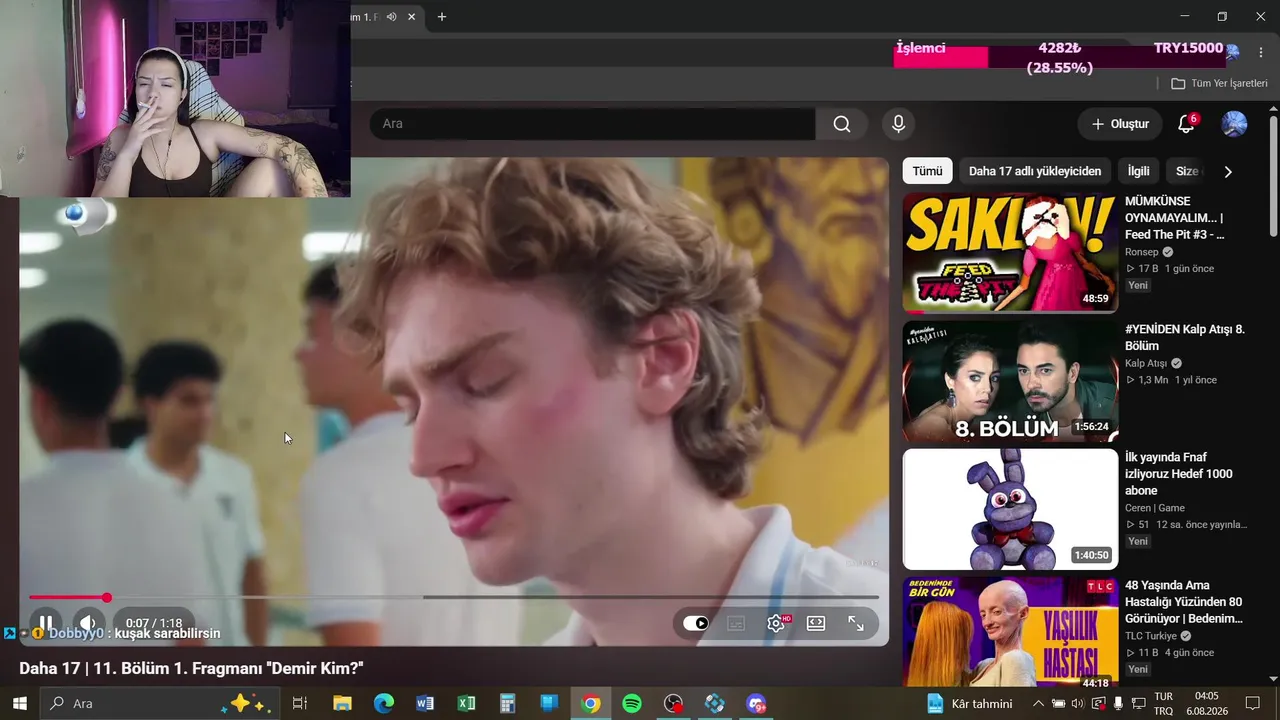Screen dimensions: 1280x720
Task: Open the YouTube account avatar menu
Action: coord(1234,124)
